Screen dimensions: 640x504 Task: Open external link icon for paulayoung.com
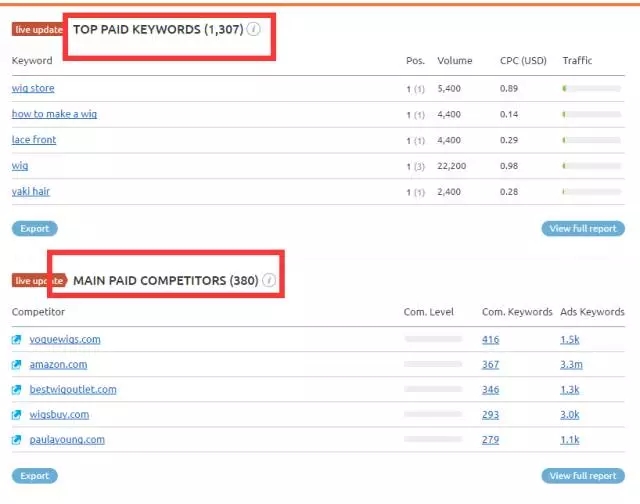point(16,440)
